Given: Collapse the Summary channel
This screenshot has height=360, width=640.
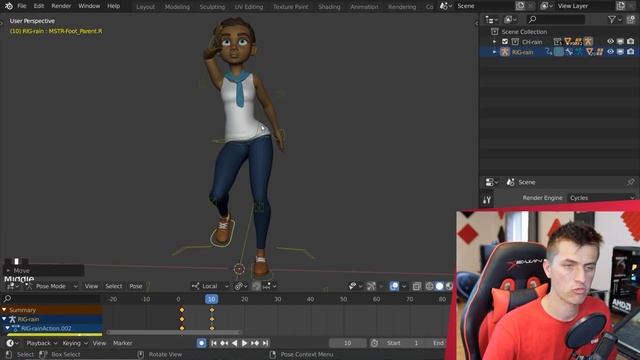Looking at the screenshot, I should click(x=4, y=310).
